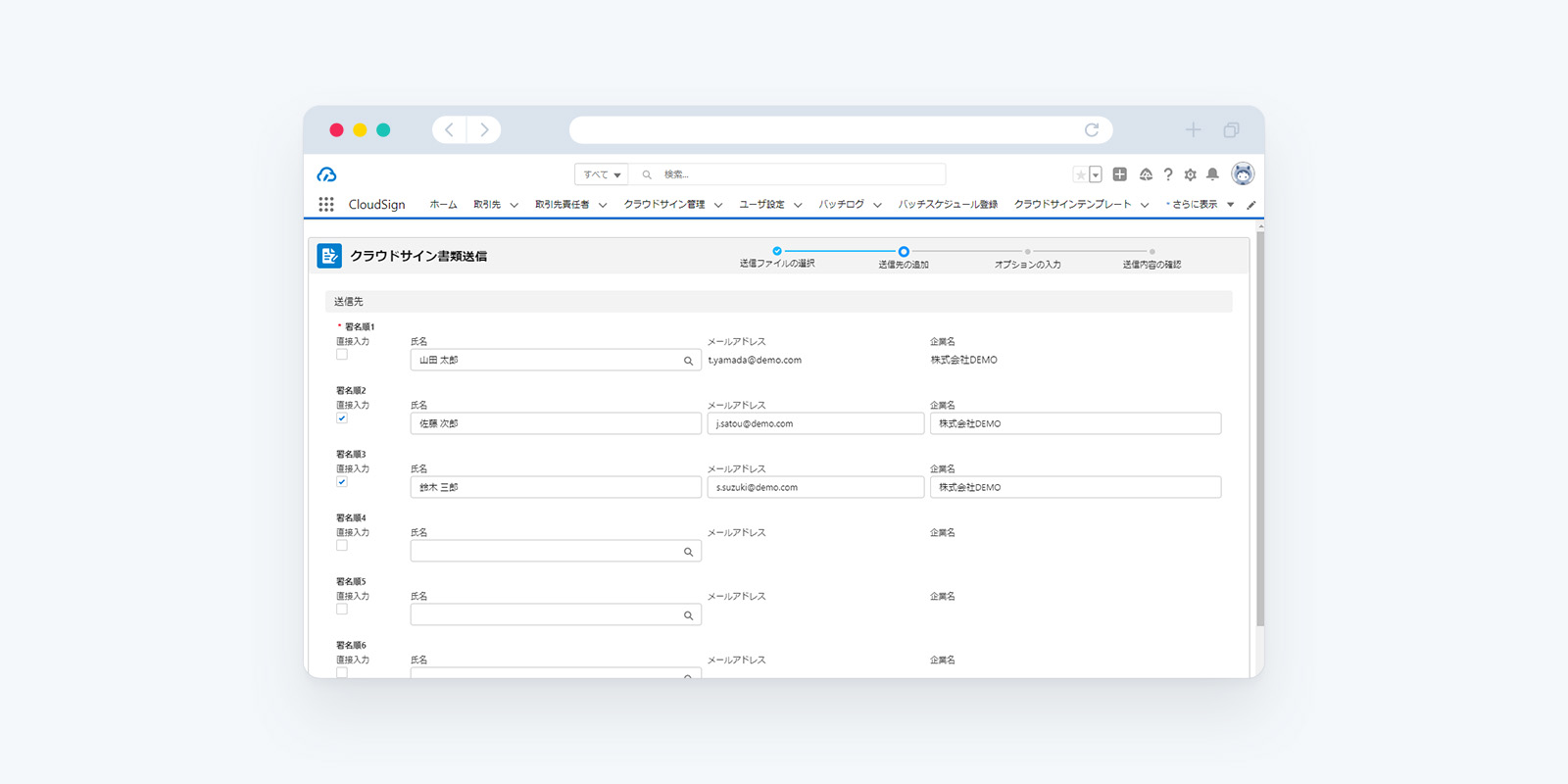Open the さらに表示 dropdown
1568x784 pixels.
pyautogui.click(x=1199, y=205)
